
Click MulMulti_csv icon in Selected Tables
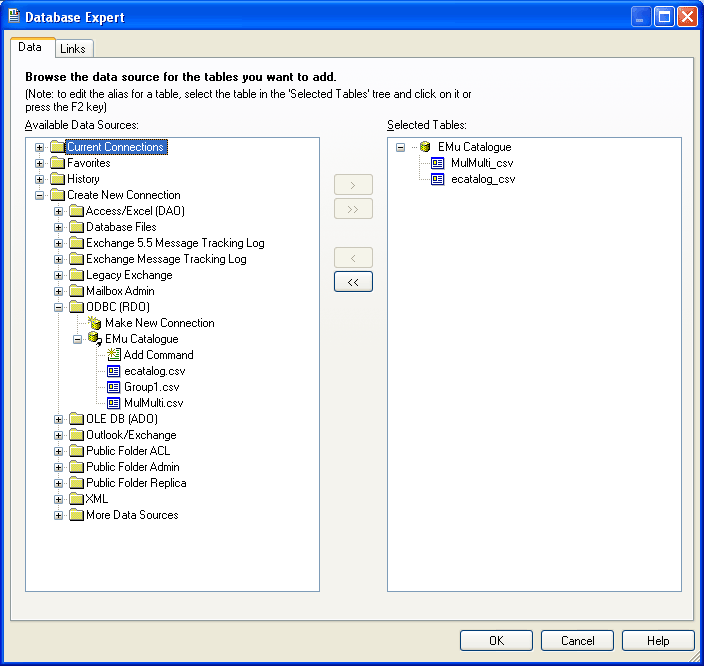pyautogui.click(x=438, y=163)
